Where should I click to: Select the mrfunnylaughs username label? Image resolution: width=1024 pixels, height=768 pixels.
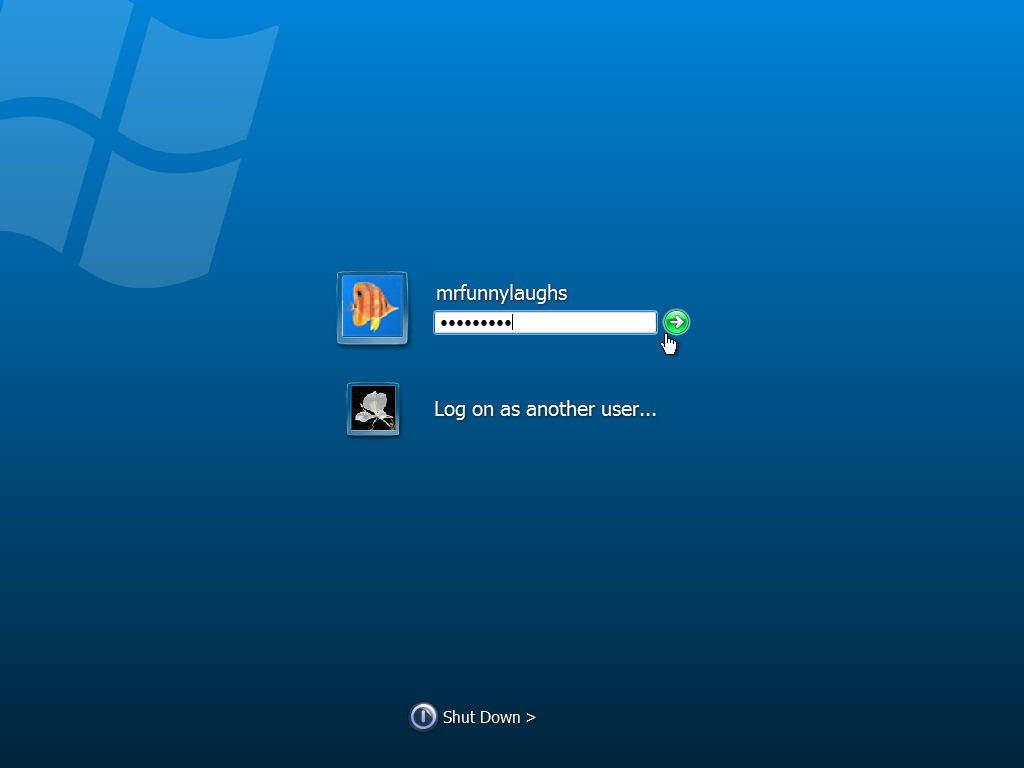[x=502, y=293]
